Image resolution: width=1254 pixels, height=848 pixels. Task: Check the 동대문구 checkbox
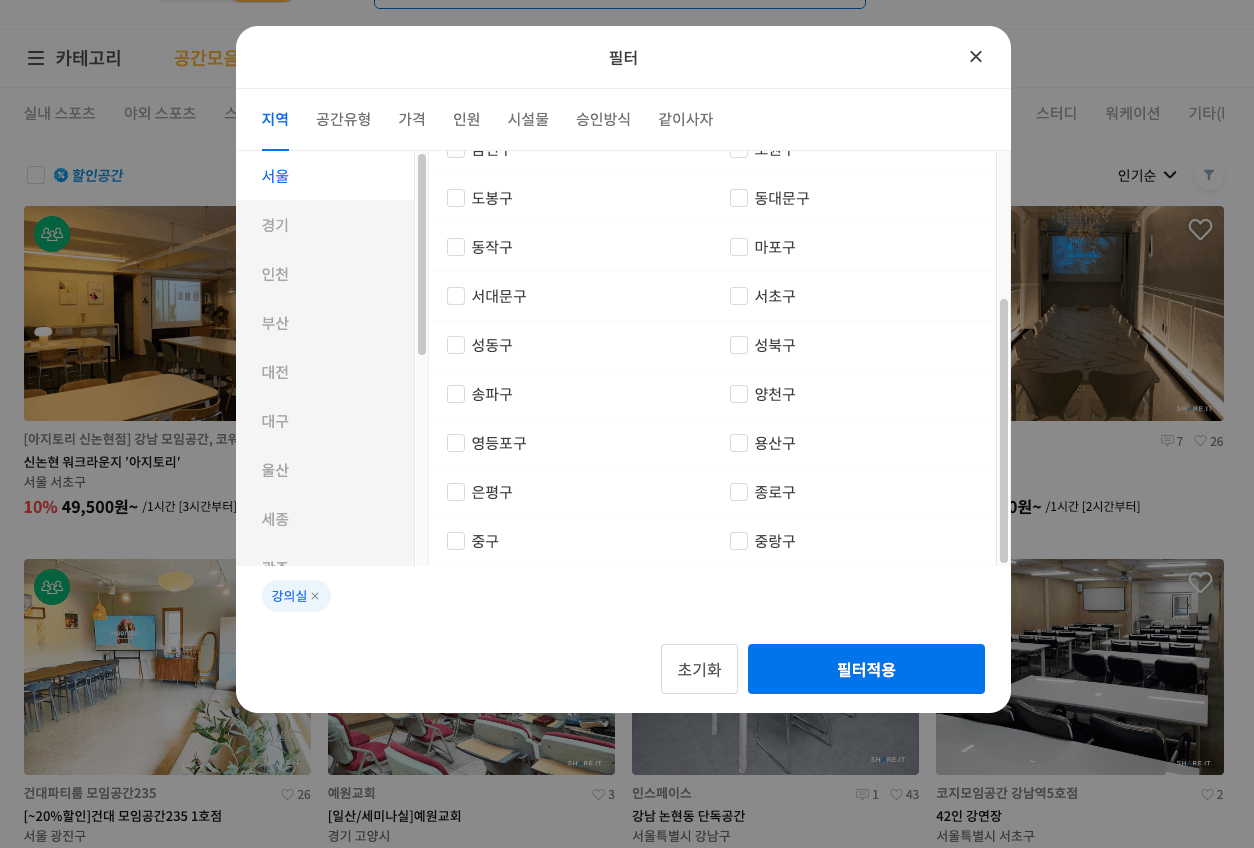click(739, 198)
